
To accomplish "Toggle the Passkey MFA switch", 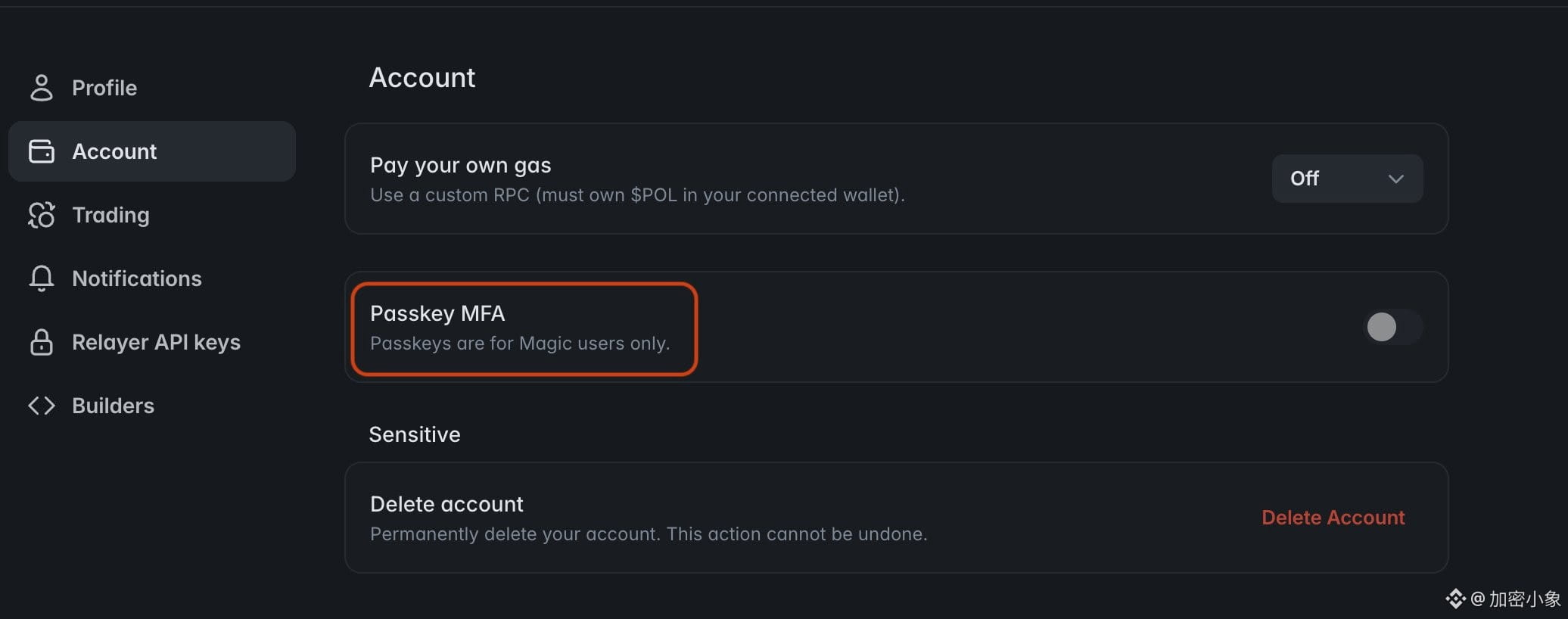I will click(1392, 327).
